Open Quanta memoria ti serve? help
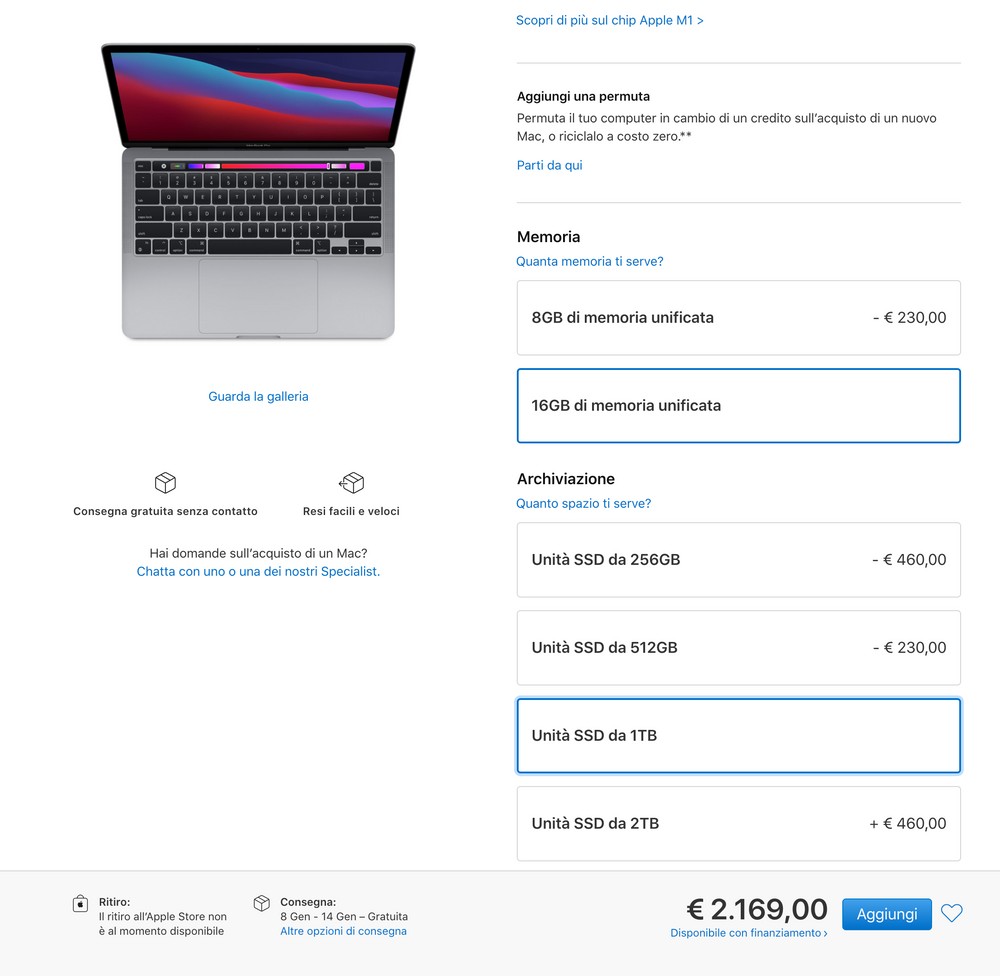1000x976 pixels. click(590, 262)
